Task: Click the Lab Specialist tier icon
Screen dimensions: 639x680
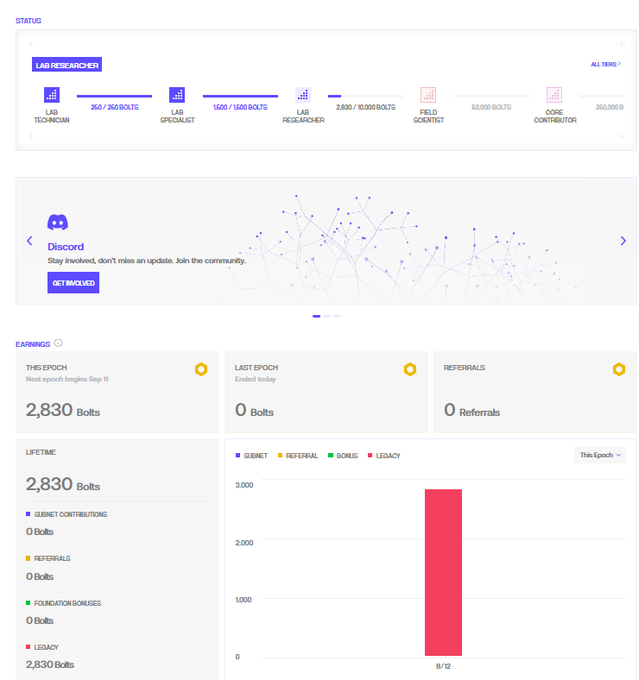Action: (x=177, y=95)
